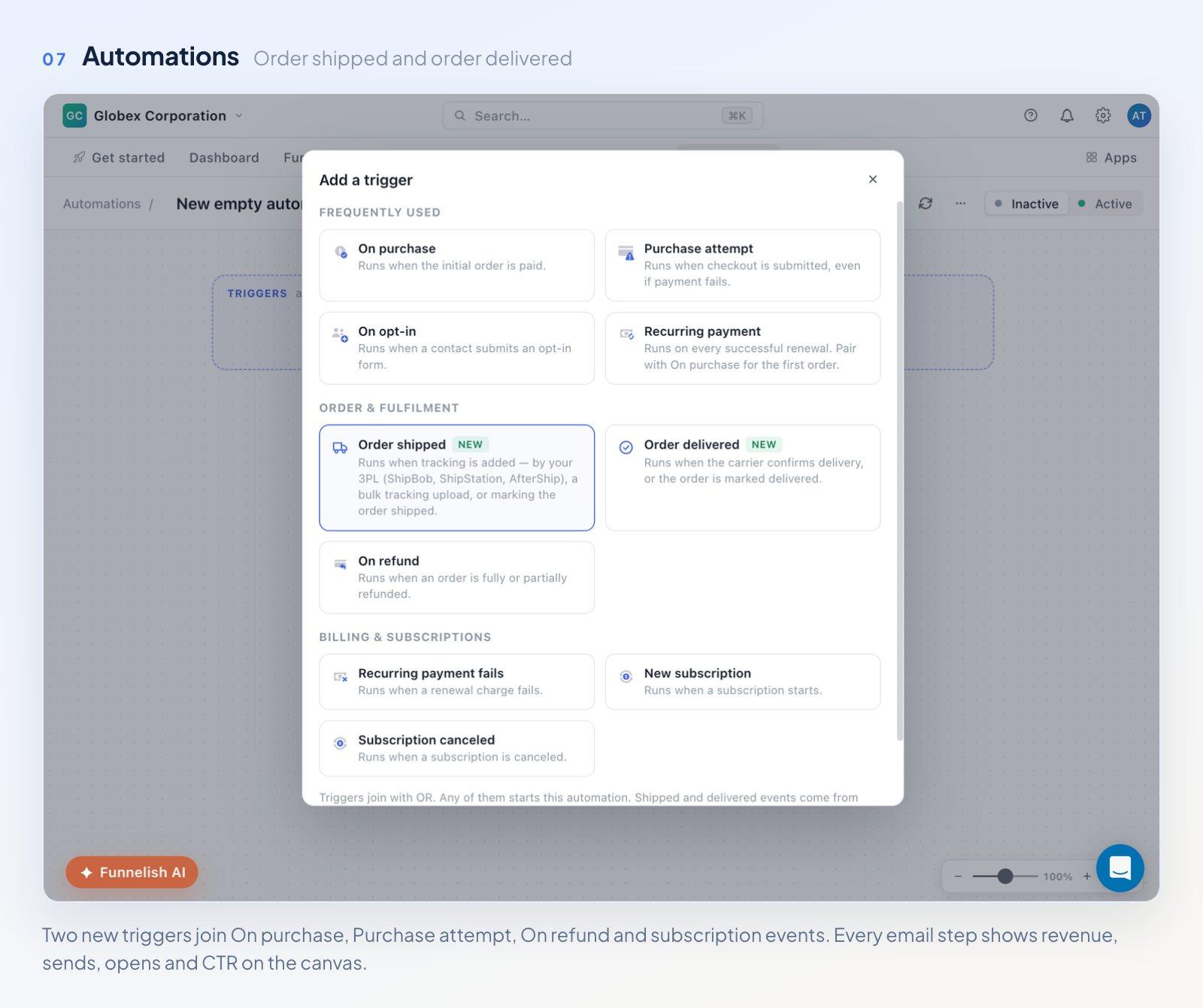Click the dialog's vertical scrollbar
This screenshot has width=1203, height=1008.
899,471
